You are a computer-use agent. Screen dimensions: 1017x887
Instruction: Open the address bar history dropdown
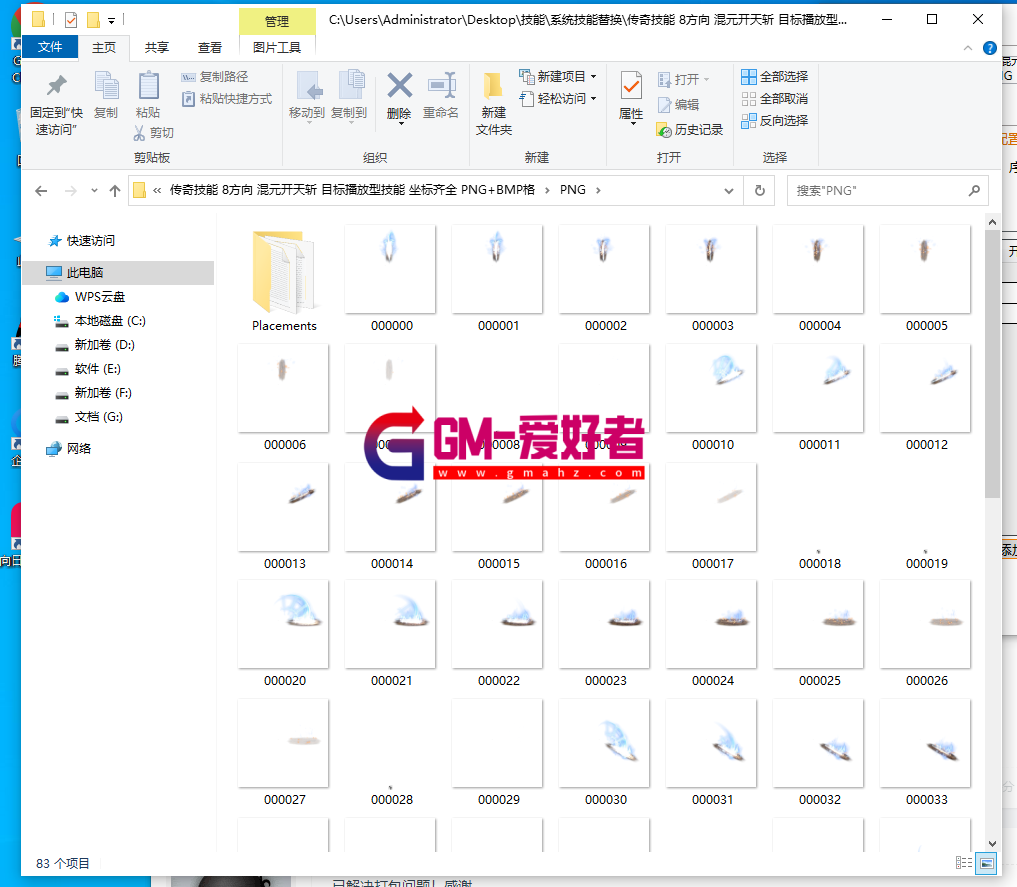[729, 191]
